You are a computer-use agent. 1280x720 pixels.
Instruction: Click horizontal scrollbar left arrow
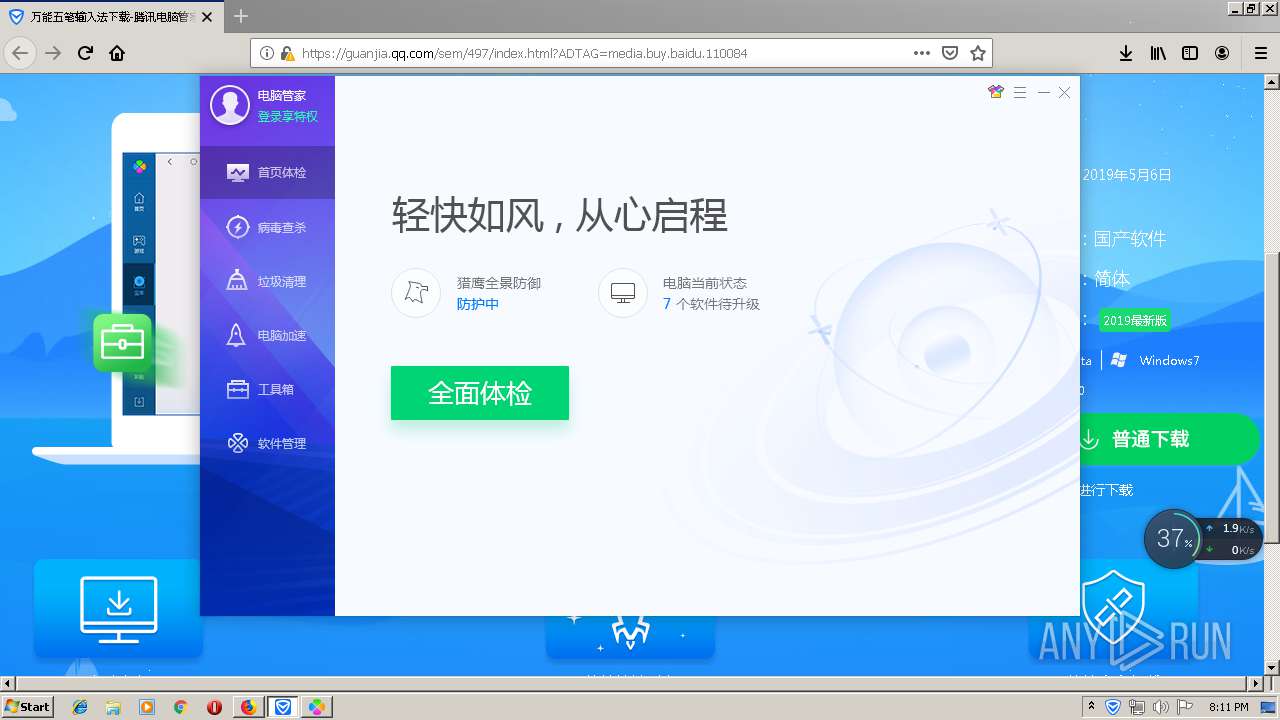pyautogui.click(x=8, y=683)
